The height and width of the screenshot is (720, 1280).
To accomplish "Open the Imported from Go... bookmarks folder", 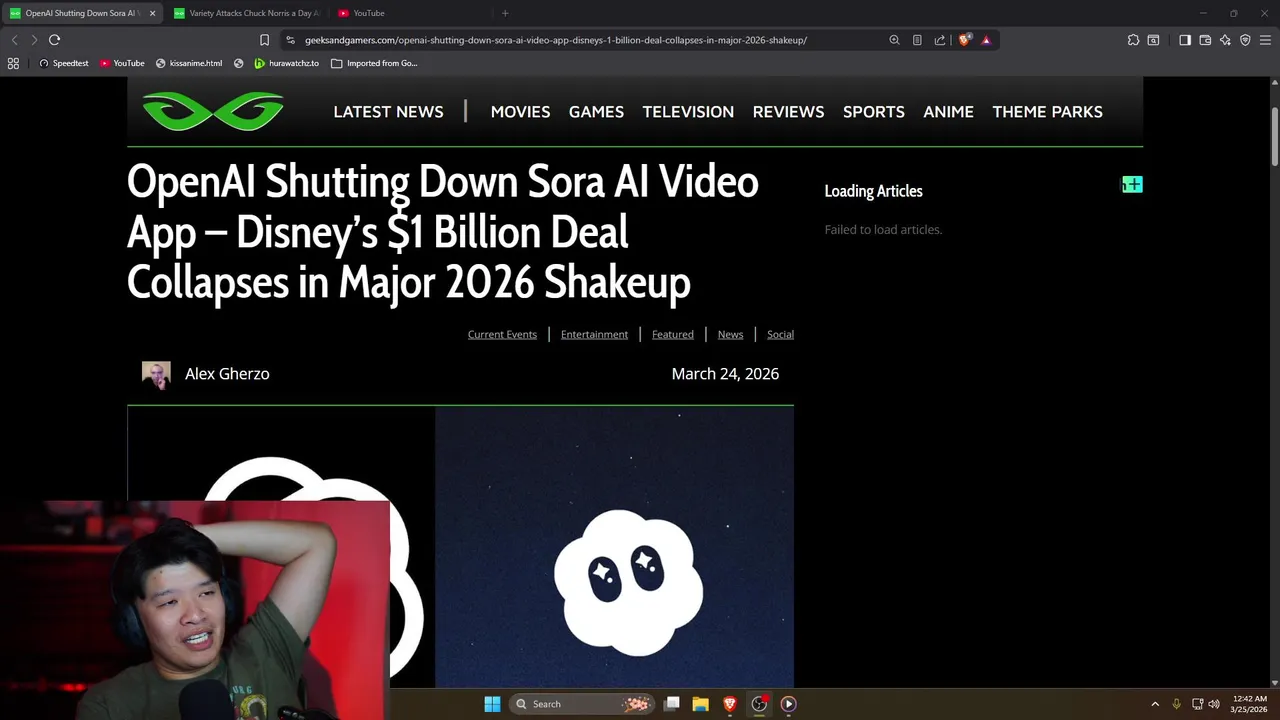I will tap(374, 63).
